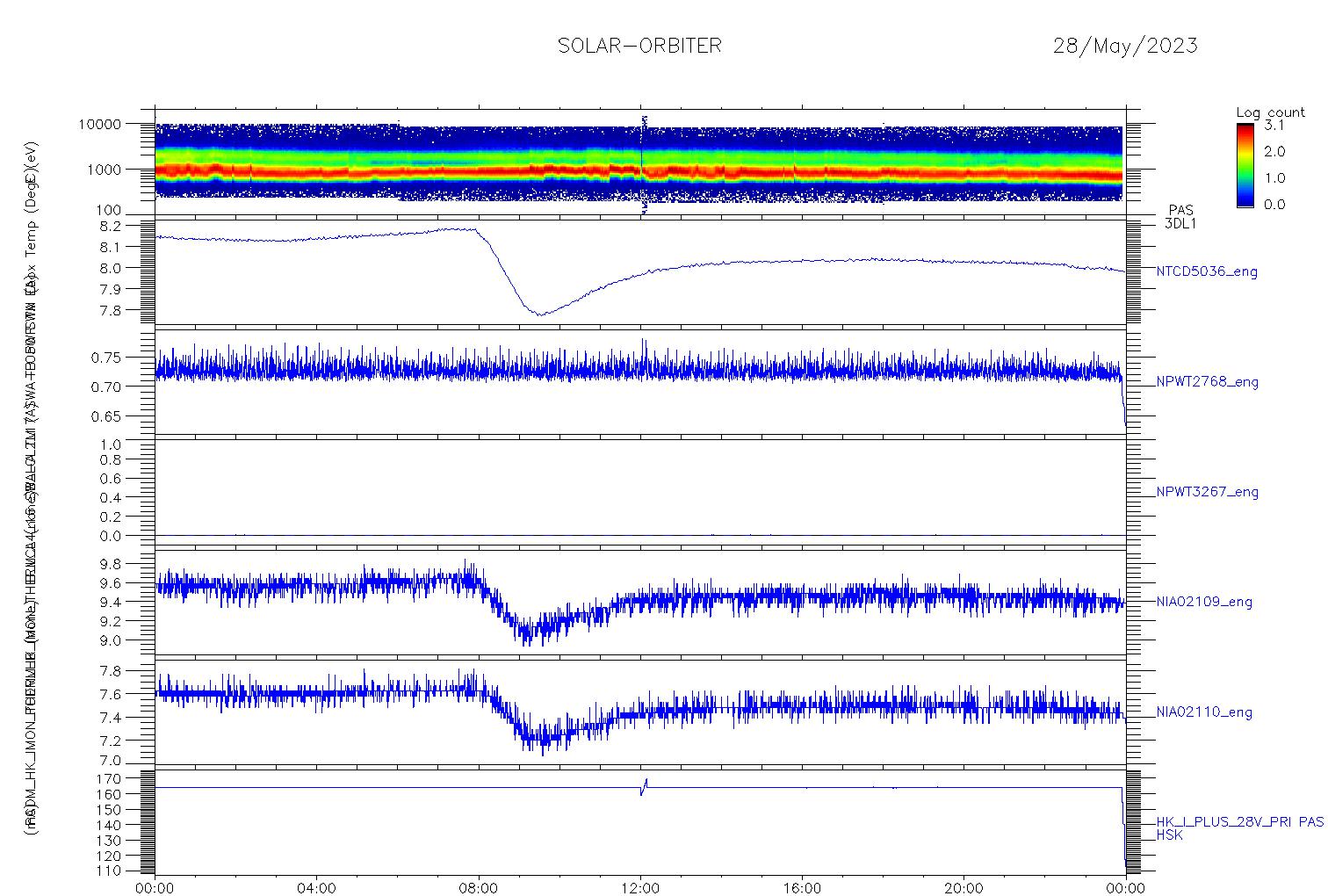Click the 0.0 color bar minimum value
This screenshot has height=896, width=1328.
pyautogui.click(x=1274, y=205)
